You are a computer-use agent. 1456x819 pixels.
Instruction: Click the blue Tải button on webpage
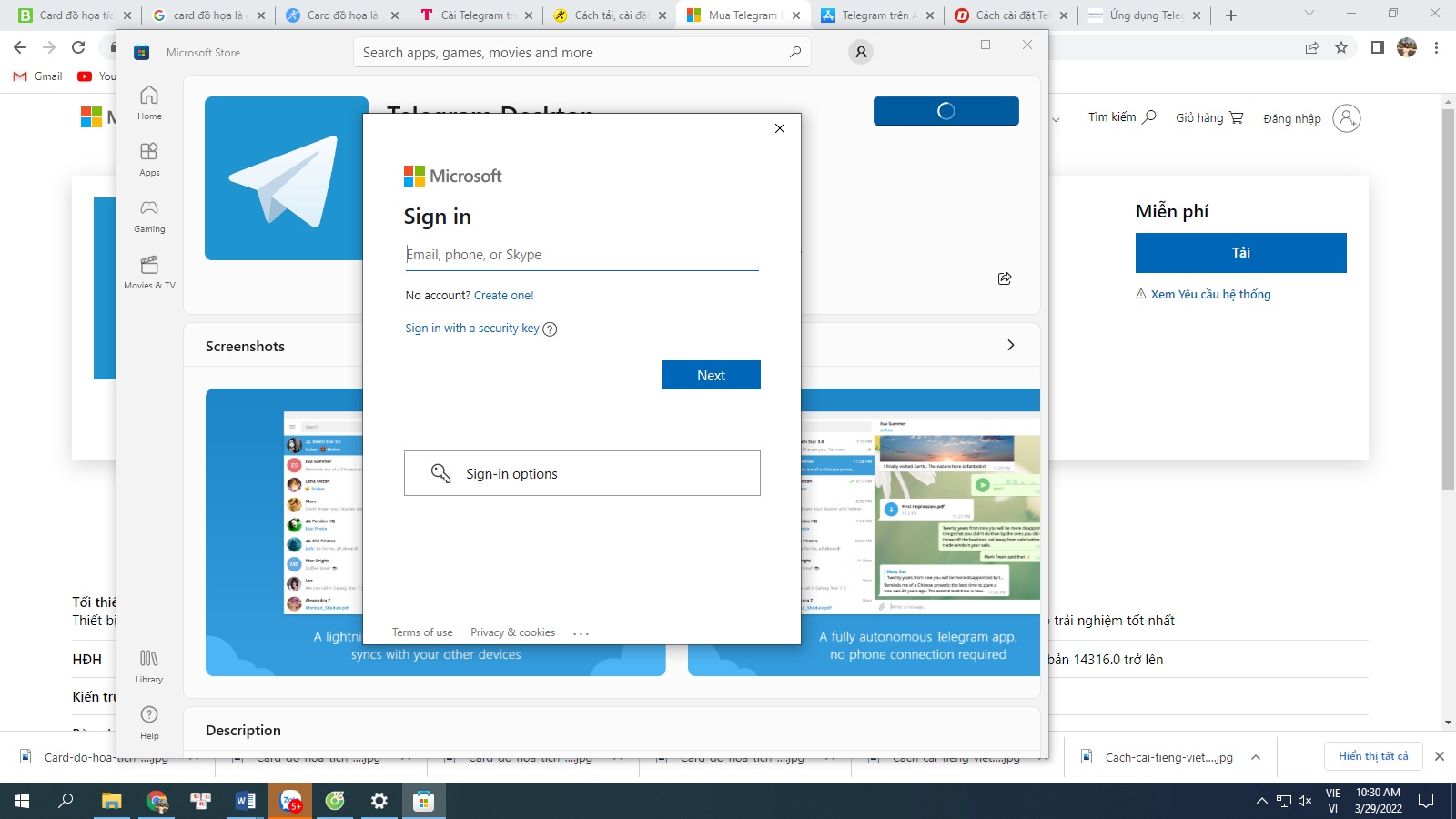[x=1241, y=253]
